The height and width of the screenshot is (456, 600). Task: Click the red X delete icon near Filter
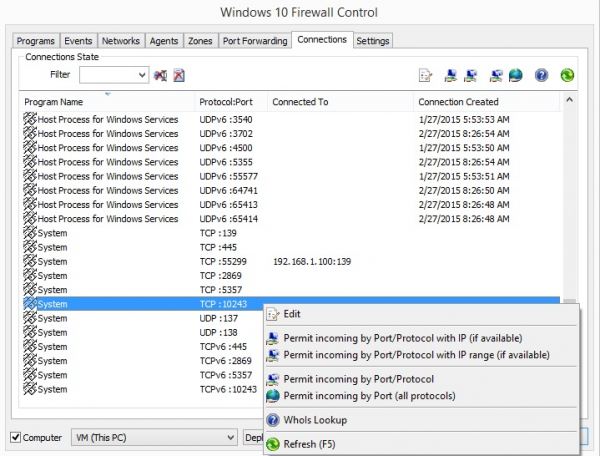[x=179, y=75]
